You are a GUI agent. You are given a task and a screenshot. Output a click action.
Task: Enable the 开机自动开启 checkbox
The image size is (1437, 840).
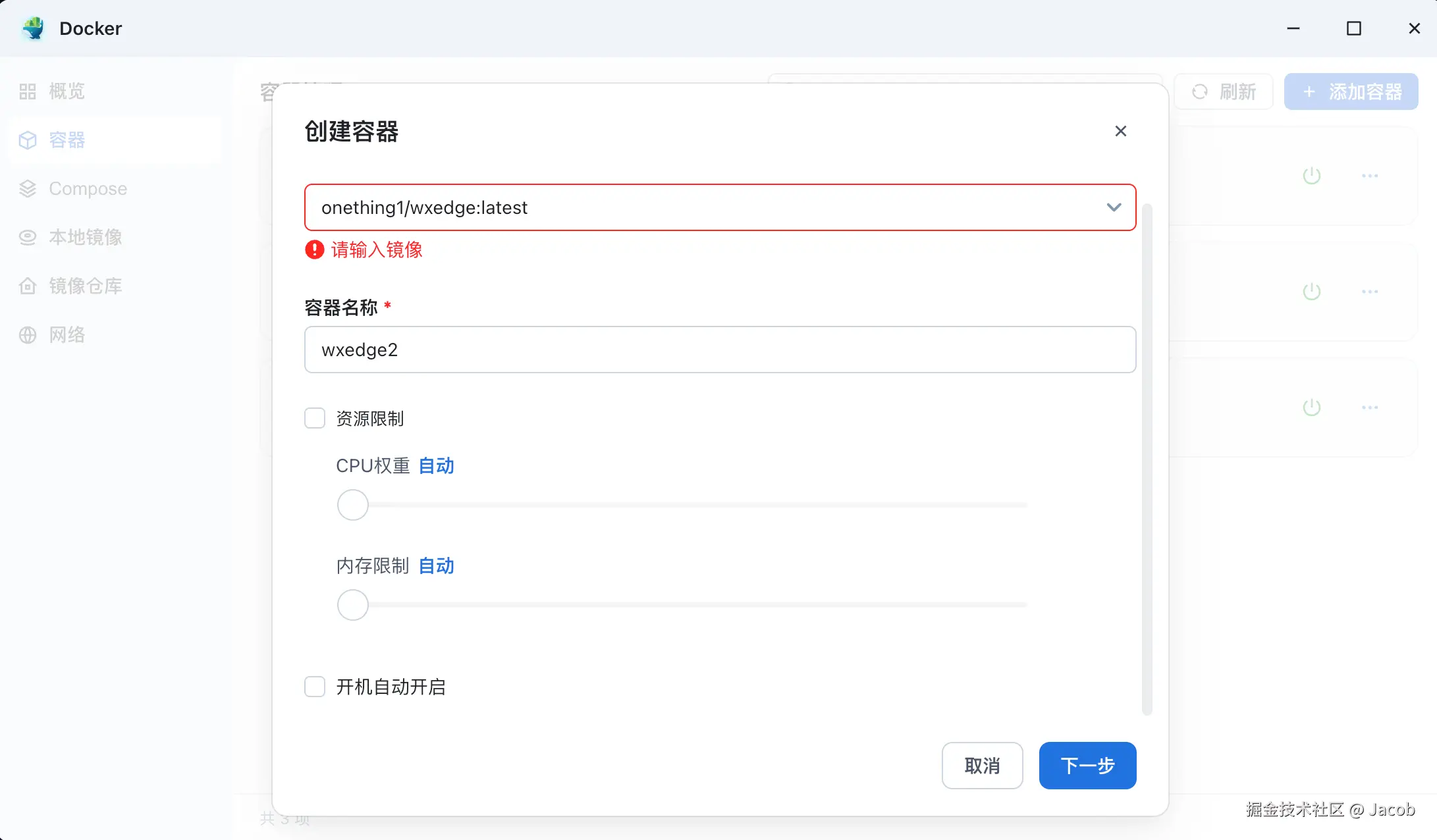(315, 687)
